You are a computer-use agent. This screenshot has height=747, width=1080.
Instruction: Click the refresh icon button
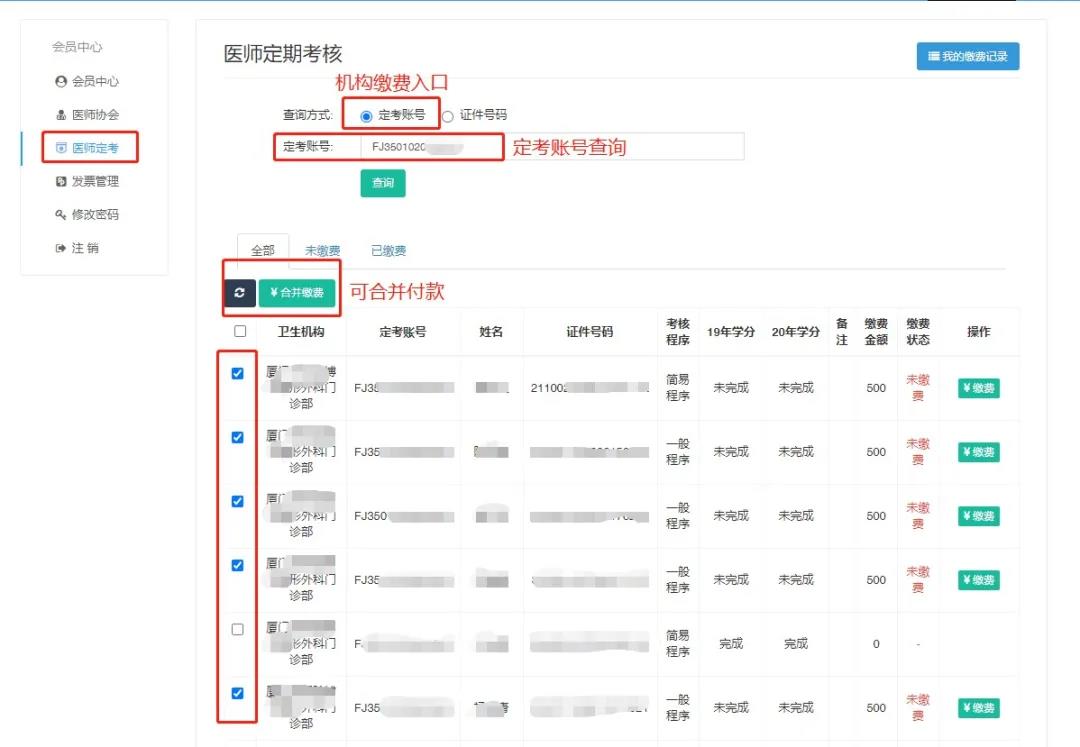(239, 293)
